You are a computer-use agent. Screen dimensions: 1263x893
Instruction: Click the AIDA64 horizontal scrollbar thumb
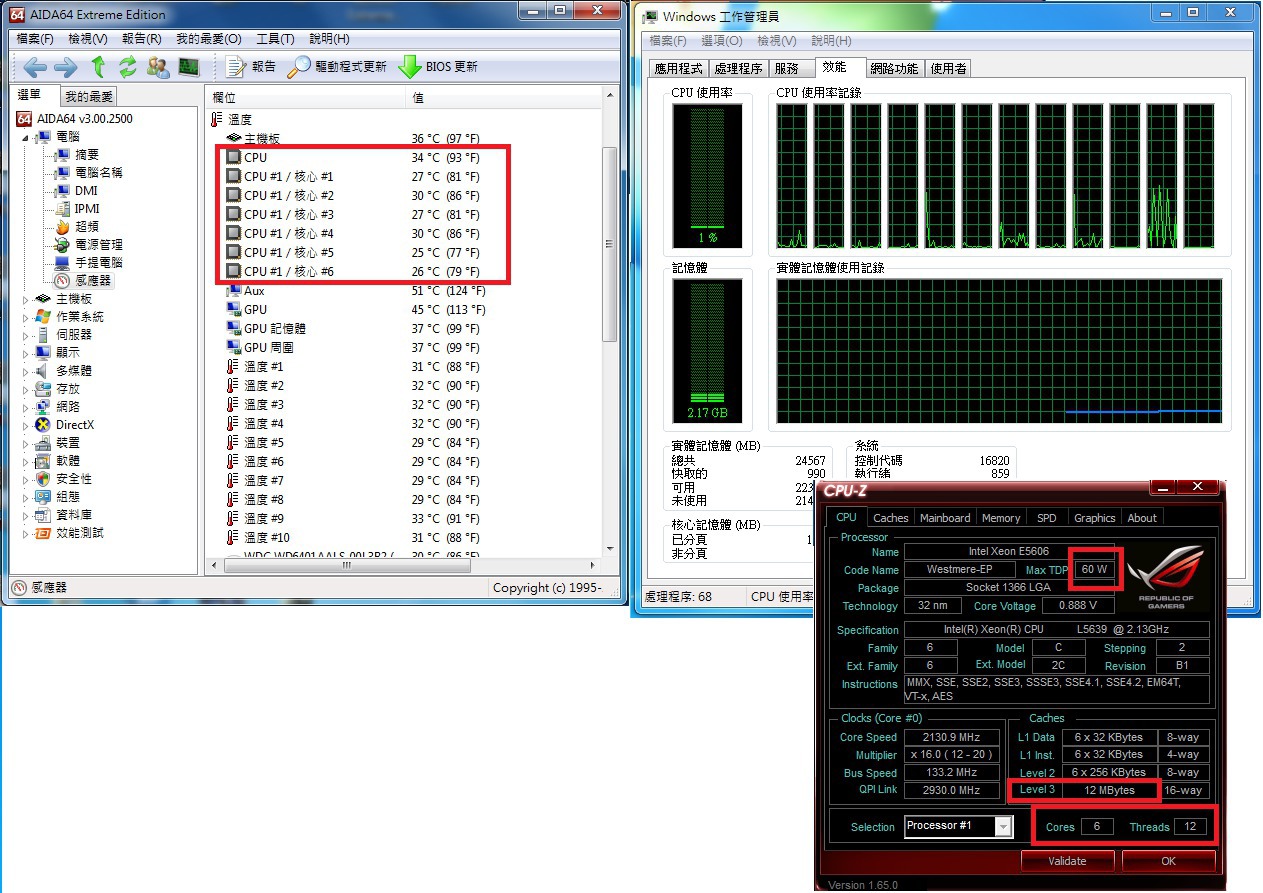tap(348, 566)
